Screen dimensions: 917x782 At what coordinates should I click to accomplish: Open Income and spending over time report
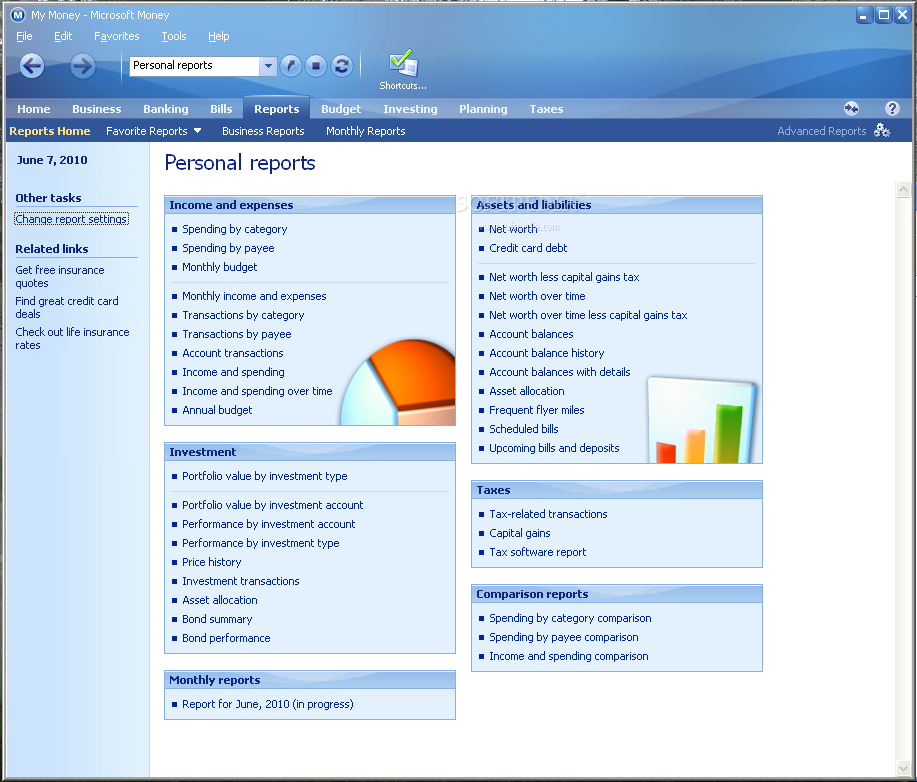257,391
